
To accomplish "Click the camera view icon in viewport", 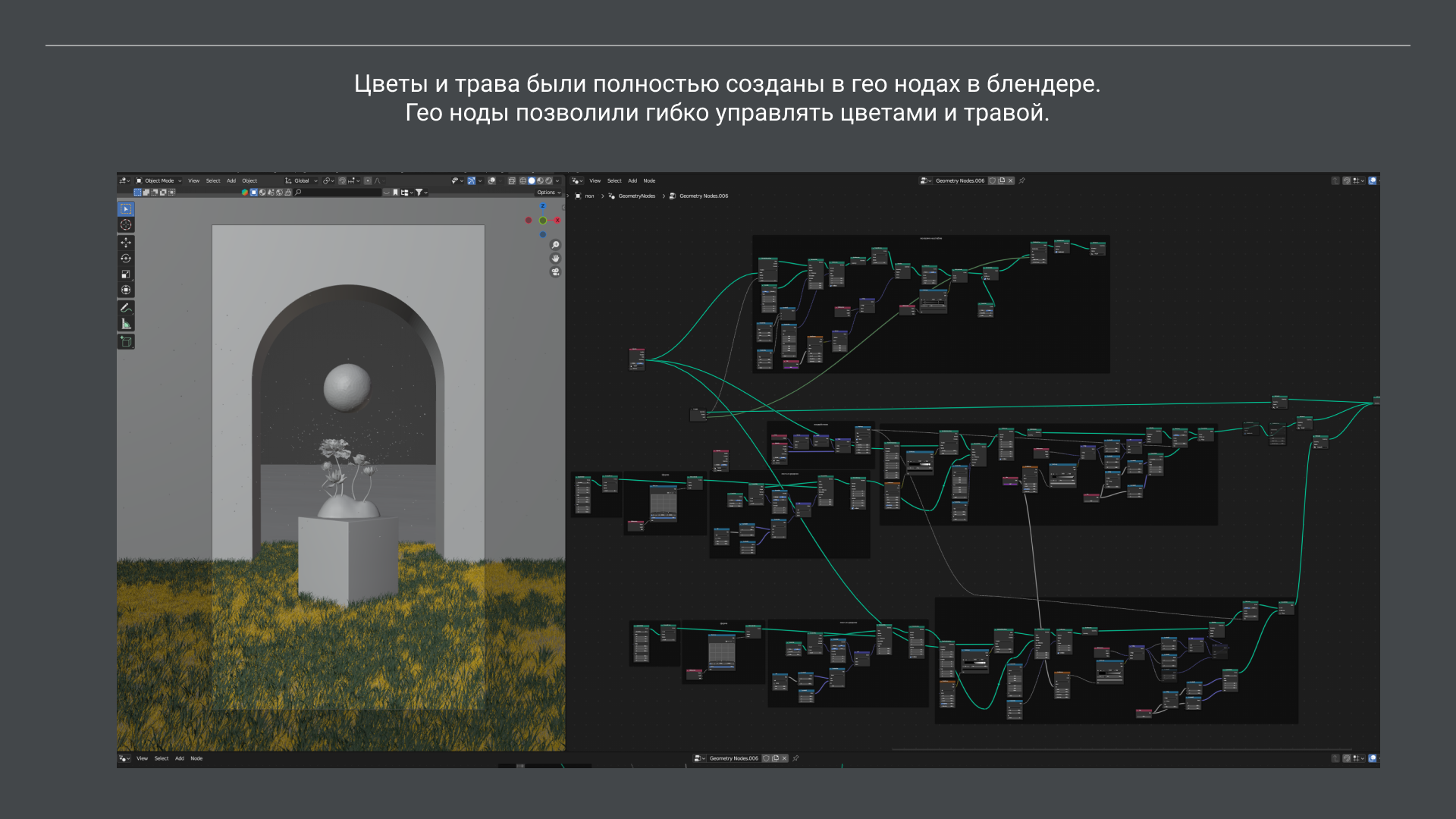I will tap(555, 272).
